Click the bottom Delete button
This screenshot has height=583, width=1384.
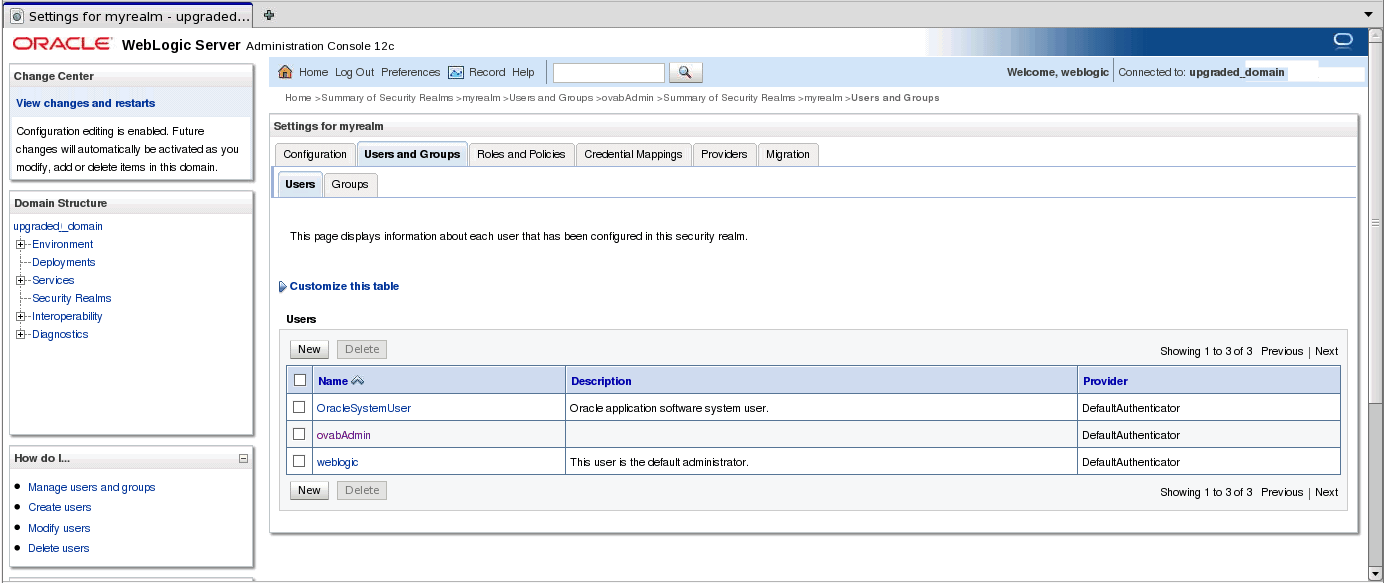(x=362, y=490)
